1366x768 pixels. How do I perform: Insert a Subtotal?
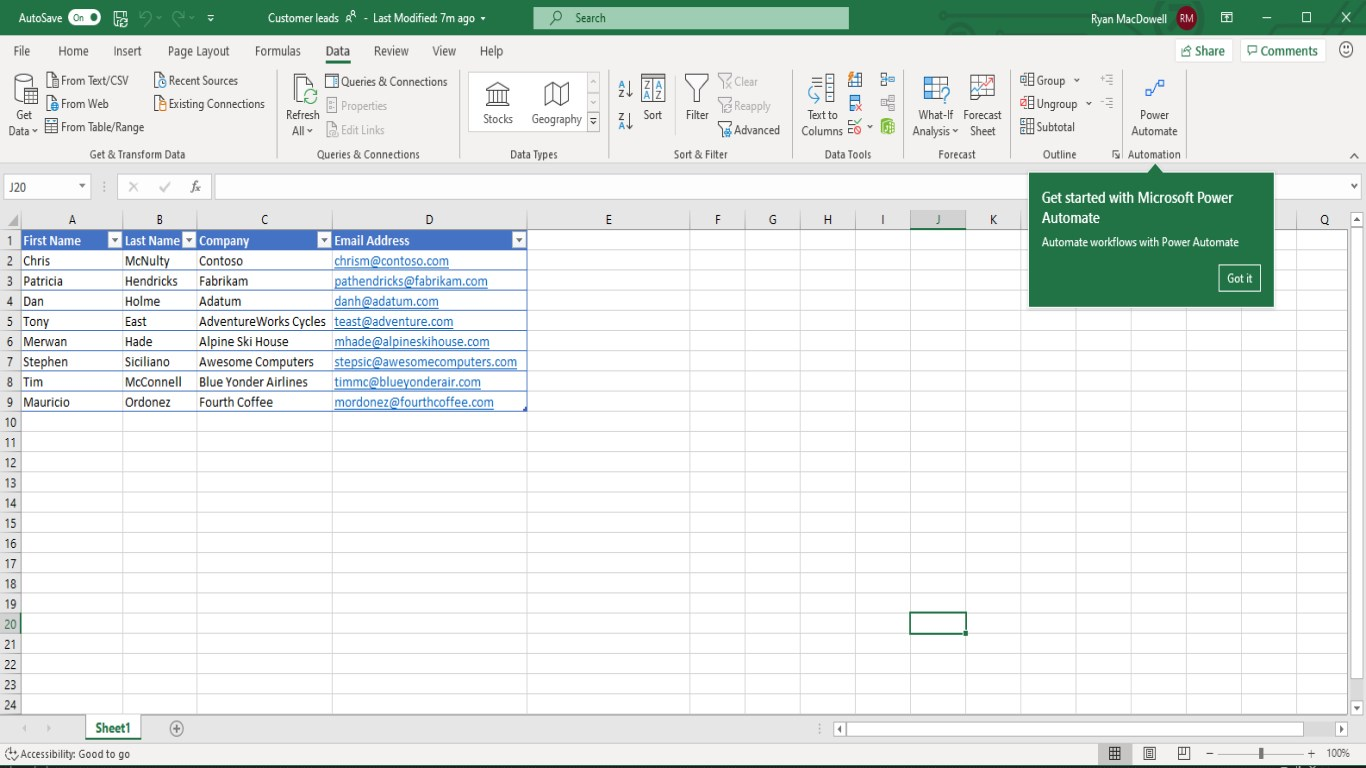[x=1052, y=126]
